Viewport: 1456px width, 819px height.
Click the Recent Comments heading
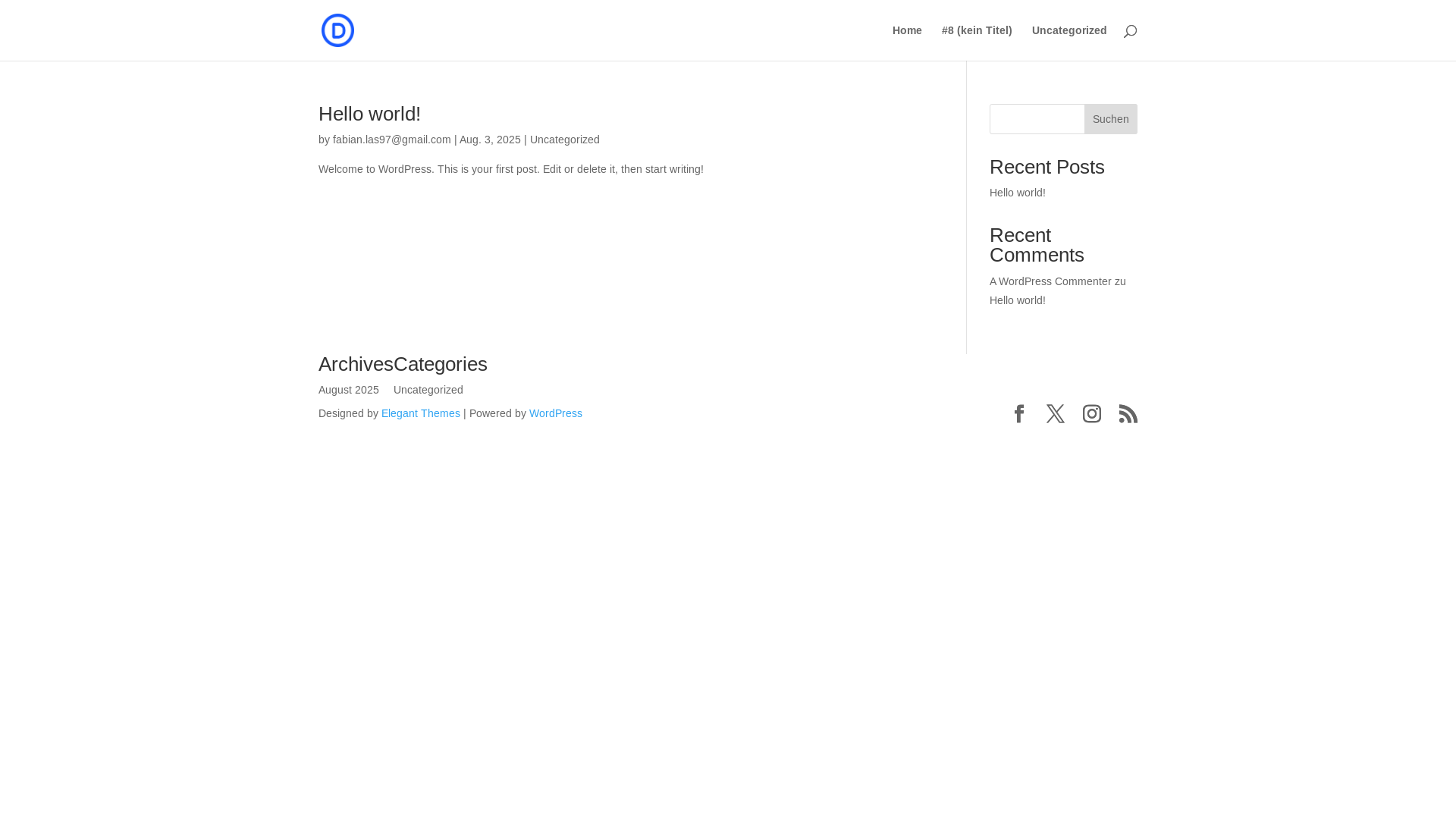coord(1037,245)
